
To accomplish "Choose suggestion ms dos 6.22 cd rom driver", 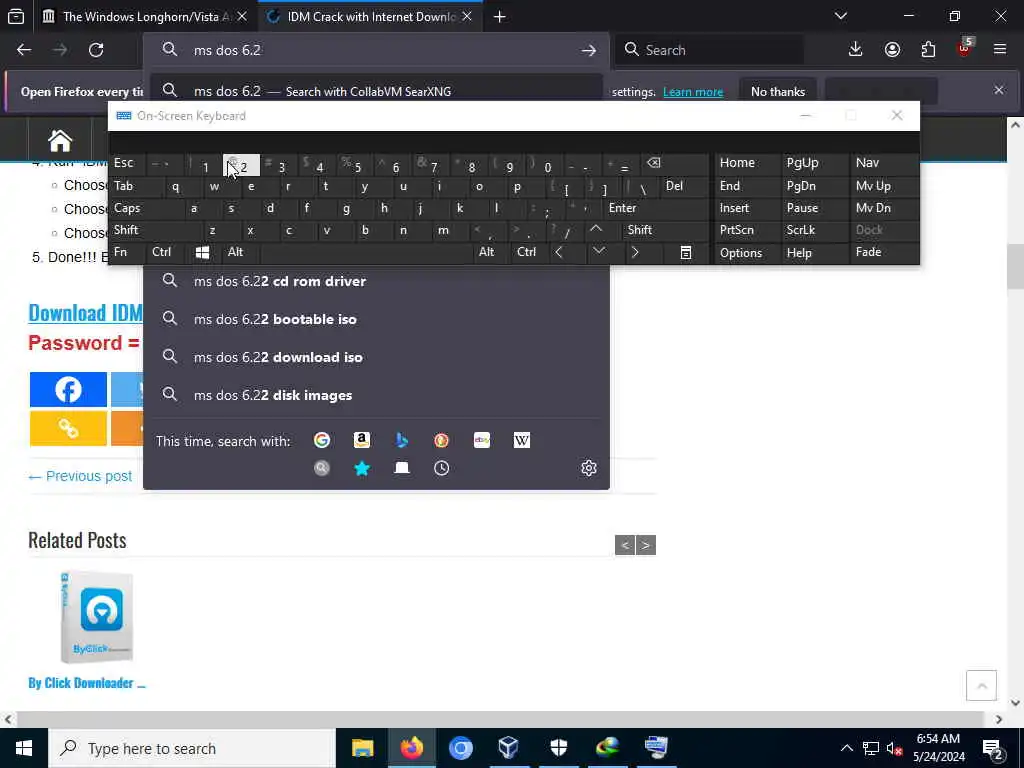I will tap(376, 281).
